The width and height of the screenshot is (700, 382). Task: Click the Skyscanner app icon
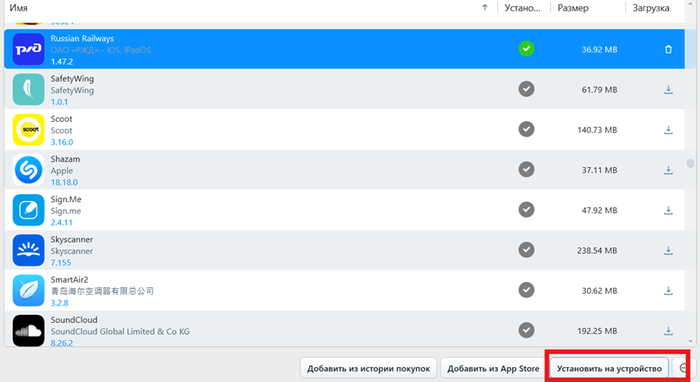tap(29, 250)
